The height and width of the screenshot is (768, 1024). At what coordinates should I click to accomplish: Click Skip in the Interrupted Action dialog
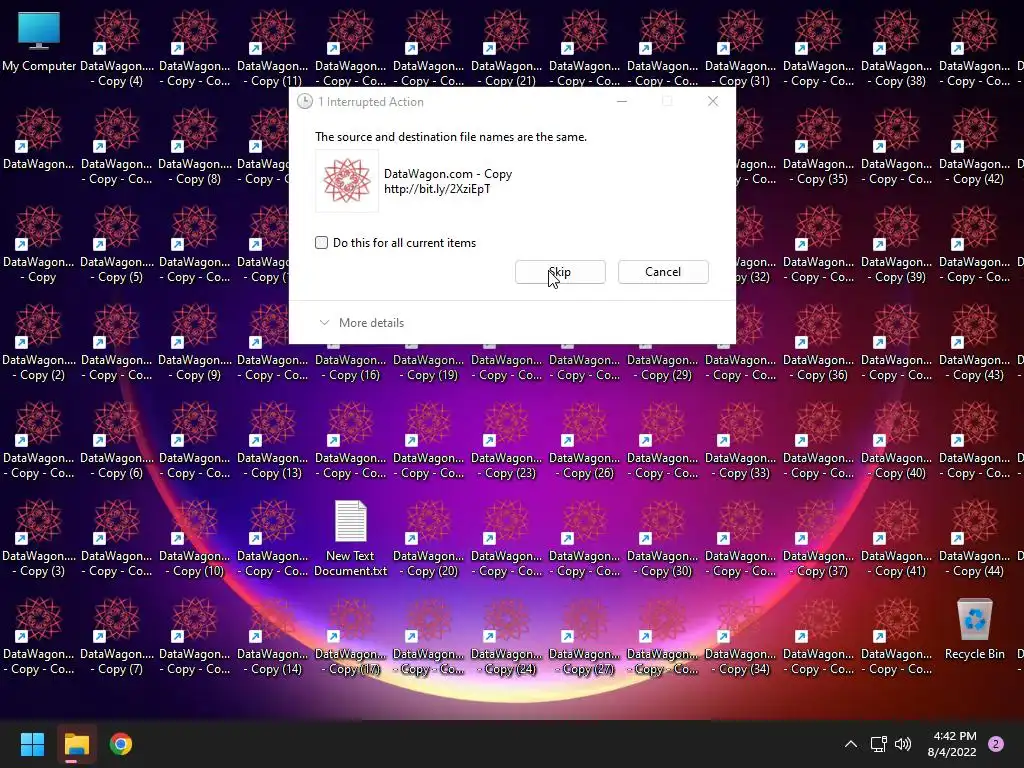(560, 272)
